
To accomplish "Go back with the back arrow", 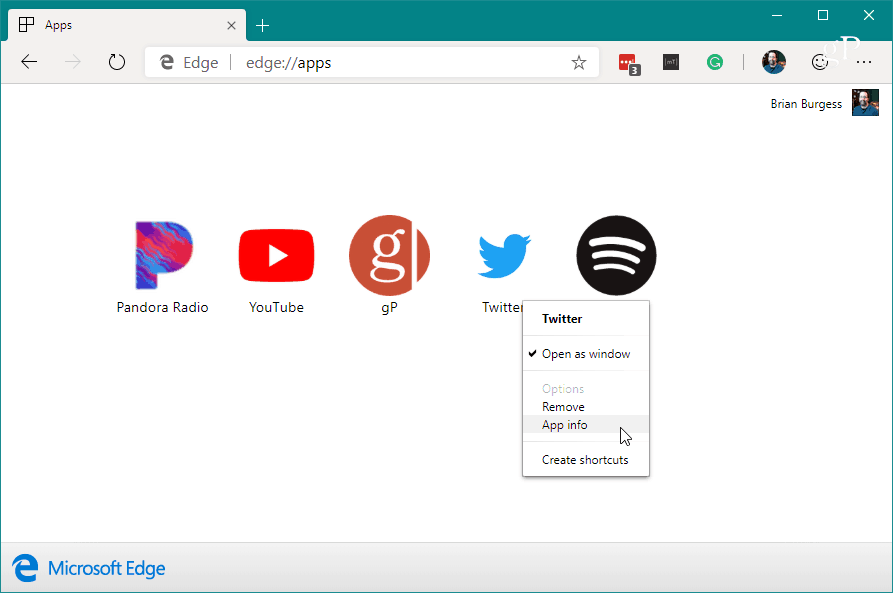I will [x=29, y=62].
